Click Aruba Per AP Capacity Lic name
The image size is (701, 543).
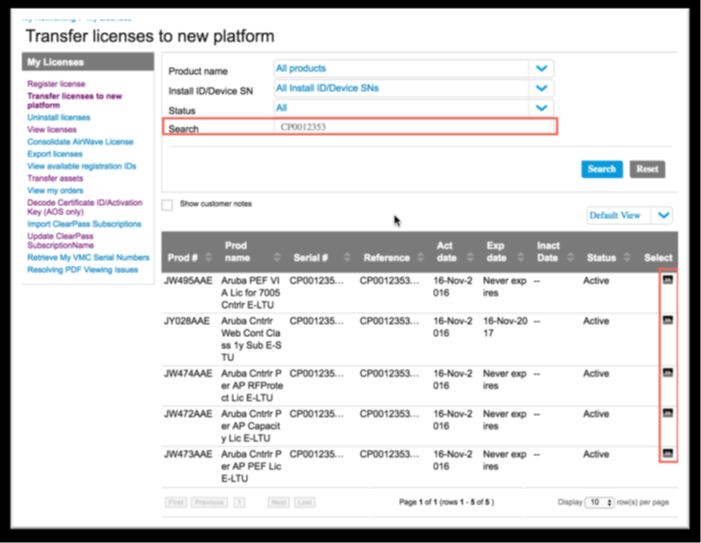coord(251,426)
